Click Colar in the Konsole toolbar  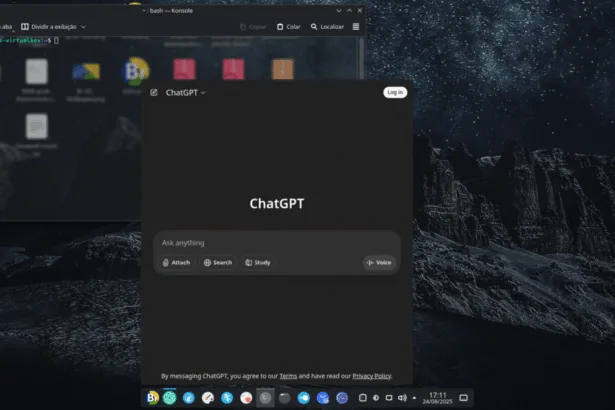coord(289,27)
